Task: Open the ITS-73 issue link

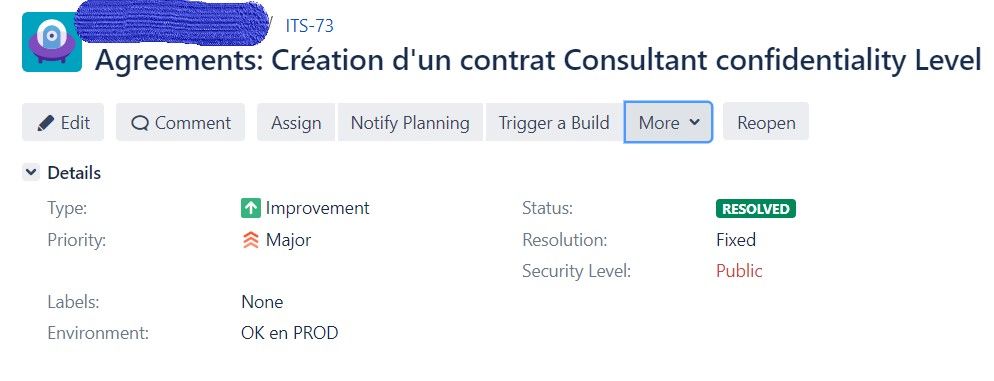Action: [309, 26]
